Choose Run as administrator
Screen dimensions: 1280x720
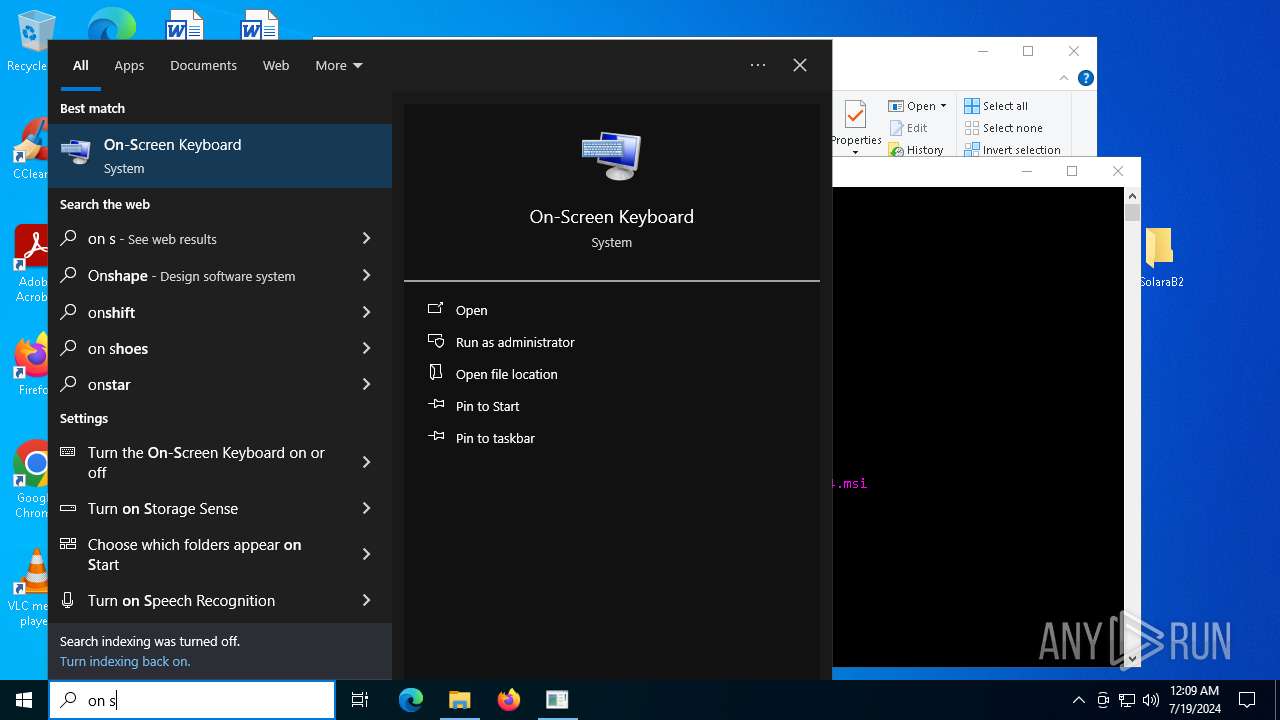(x=515, y=342)
